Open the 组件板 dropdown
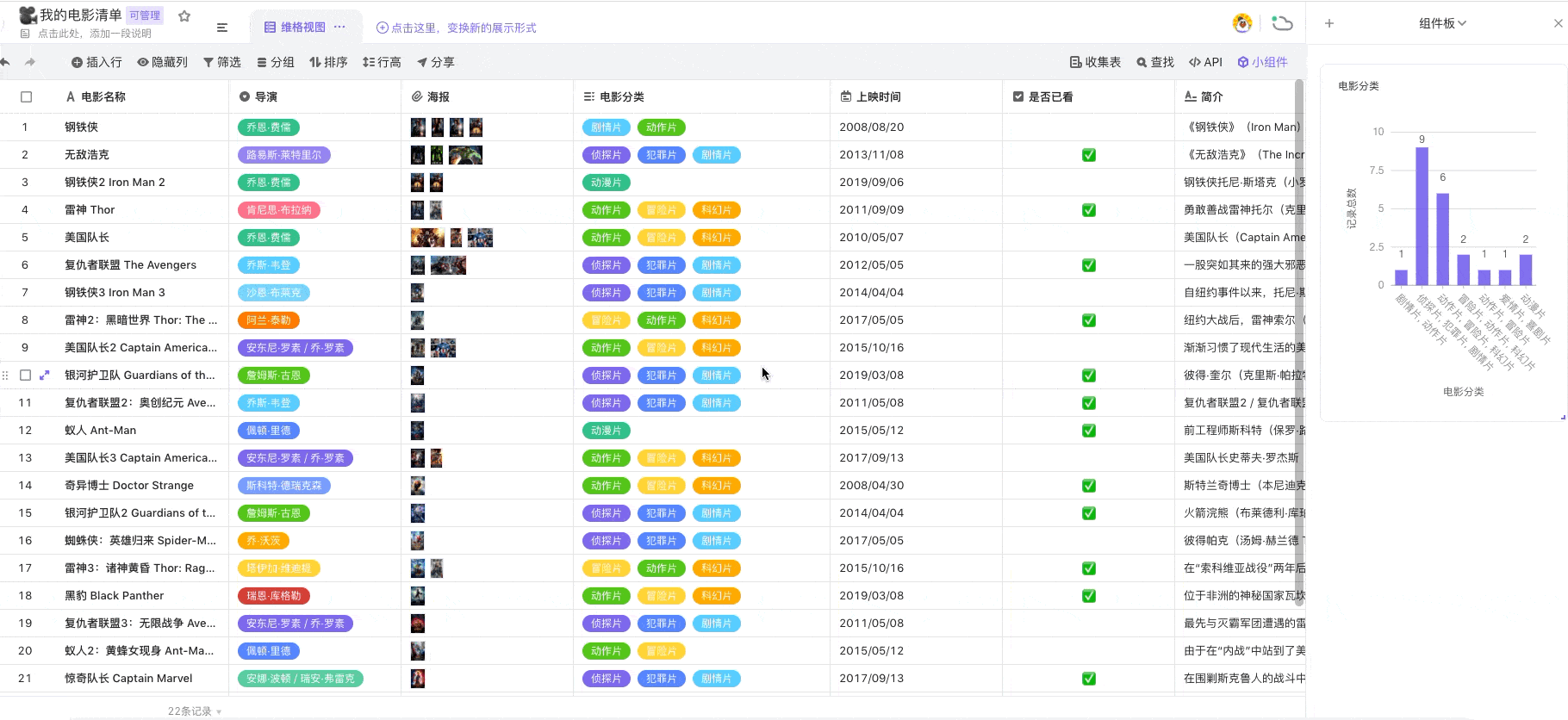Image resolution: width=1568 pixels, height=720 pixels. tap(1442, 23)
